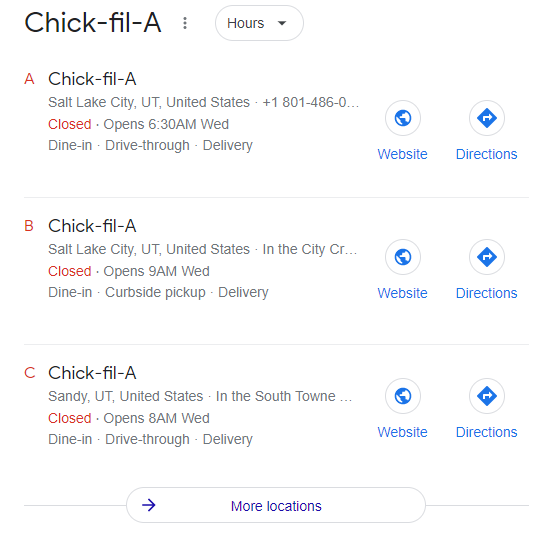Click the Website text link for location C
This screenshot has width=559, height=533.
pos(402,432)
